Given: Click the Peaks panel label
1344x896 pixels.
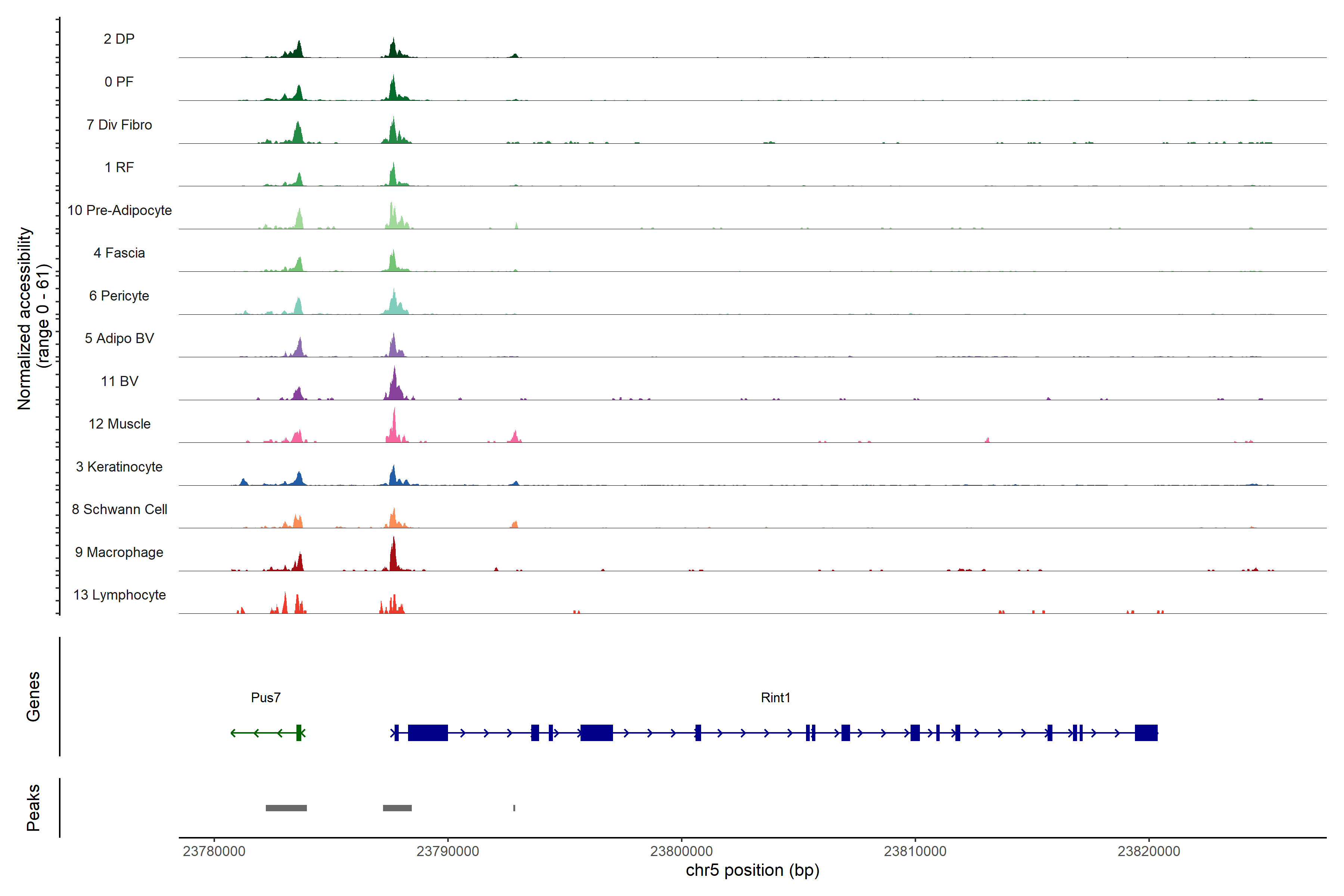Looking at the screenshot, I should [x=33, y=808].
